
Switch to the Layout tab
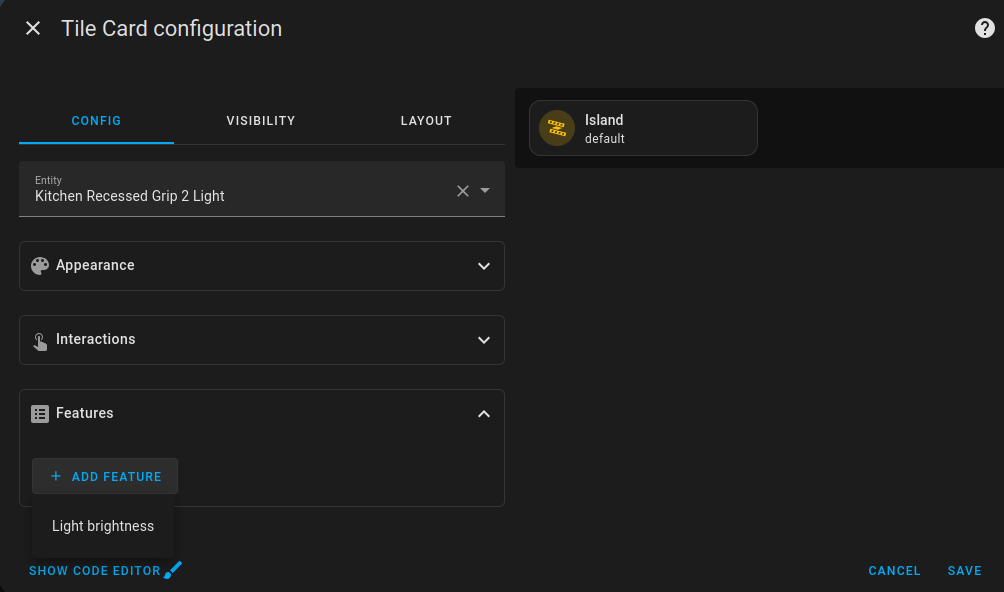click(426, 120)
